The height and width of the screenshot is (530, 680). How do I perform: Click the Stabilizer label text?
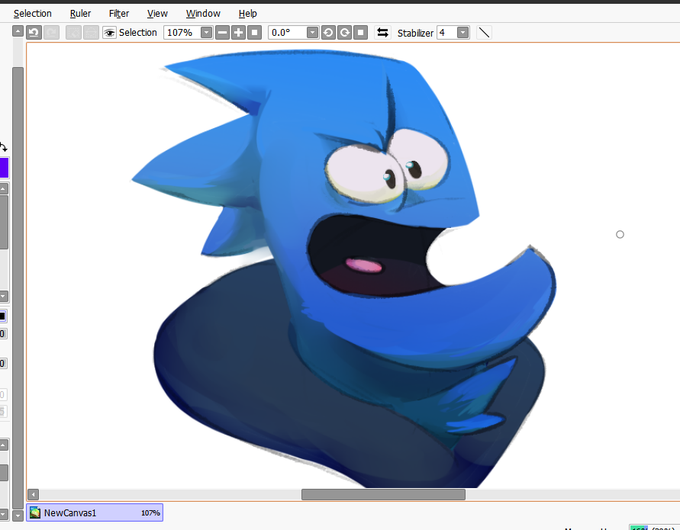click(x=415, y=33)
